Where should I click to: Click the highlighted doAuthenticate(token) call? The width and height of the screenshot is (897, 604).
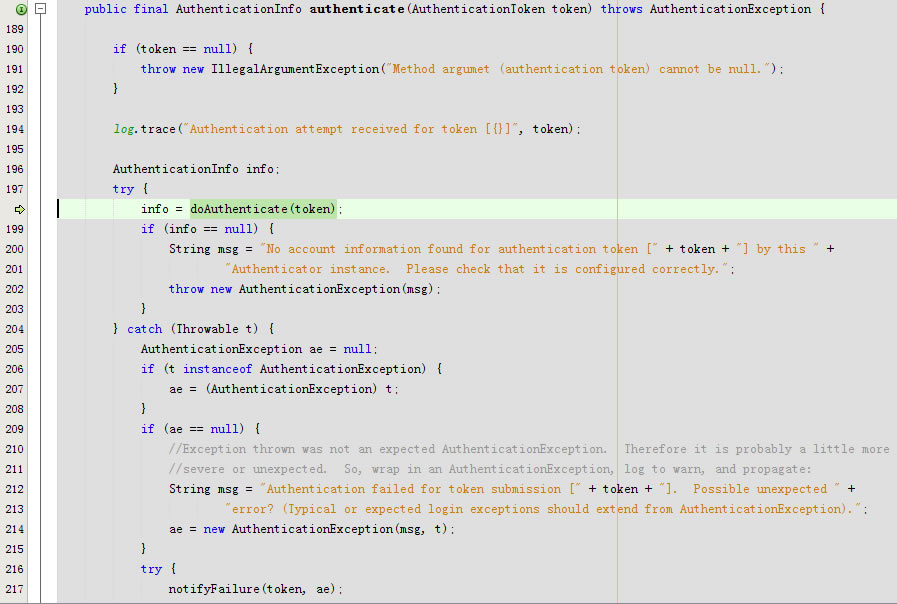pos(263,209)
